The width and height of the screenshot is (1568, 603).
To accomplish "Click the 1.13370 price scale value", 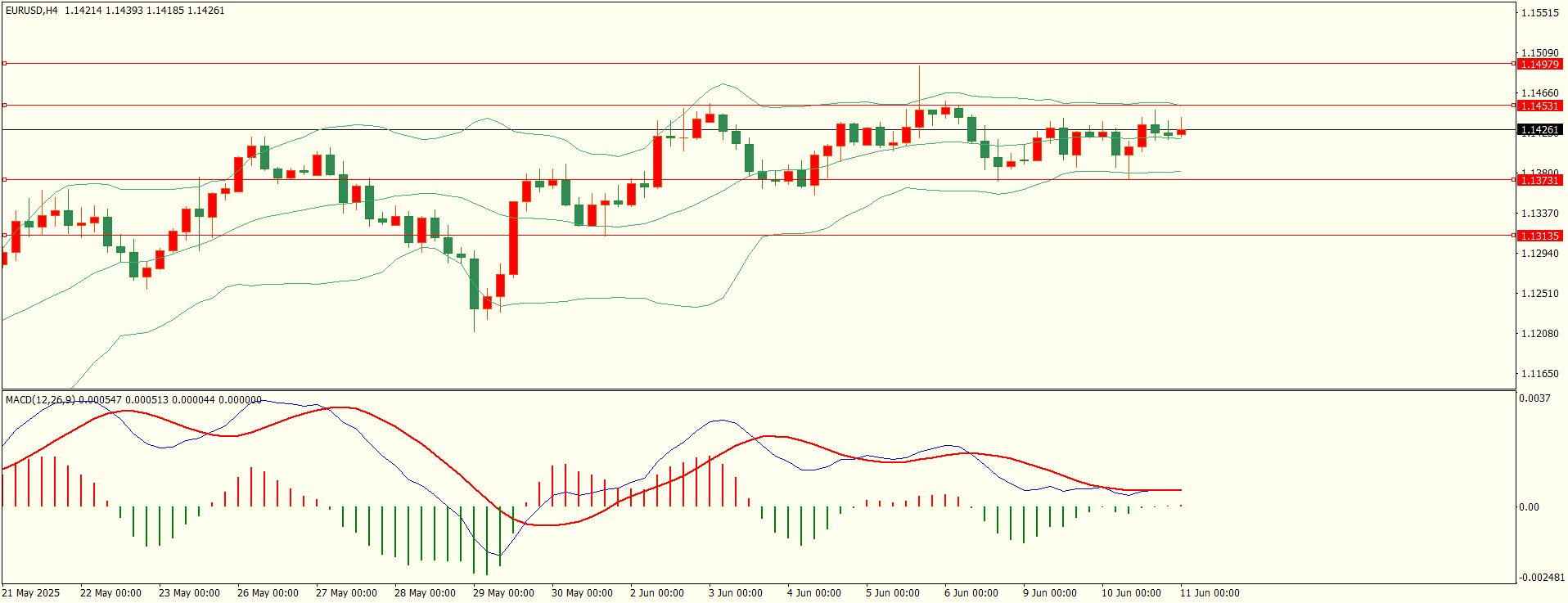I will coord(1539,214).
